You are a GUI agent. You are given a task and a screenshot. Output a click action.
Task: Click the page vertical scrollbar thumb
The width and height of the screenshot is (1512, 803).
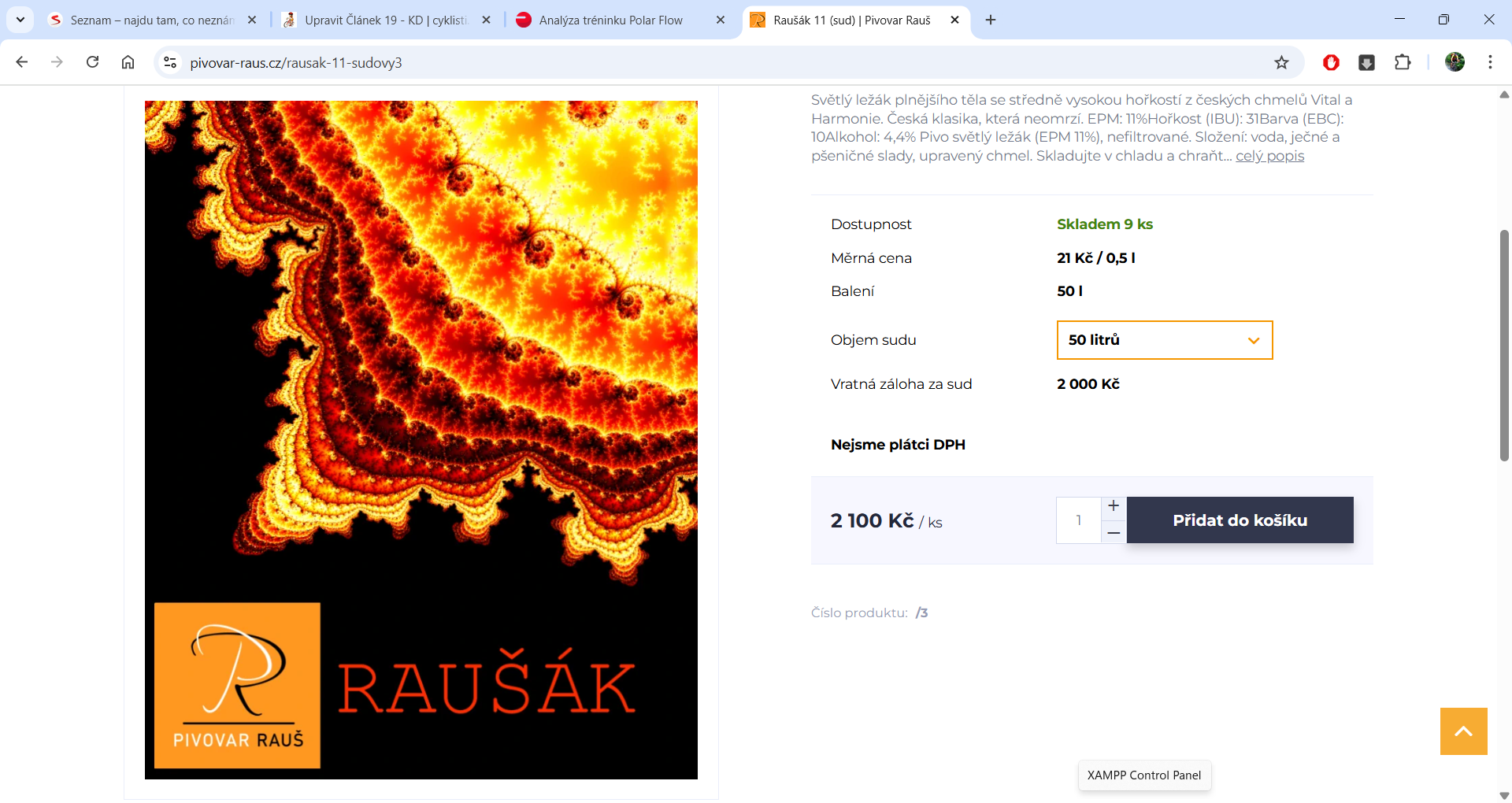[x=1504, y=345]
